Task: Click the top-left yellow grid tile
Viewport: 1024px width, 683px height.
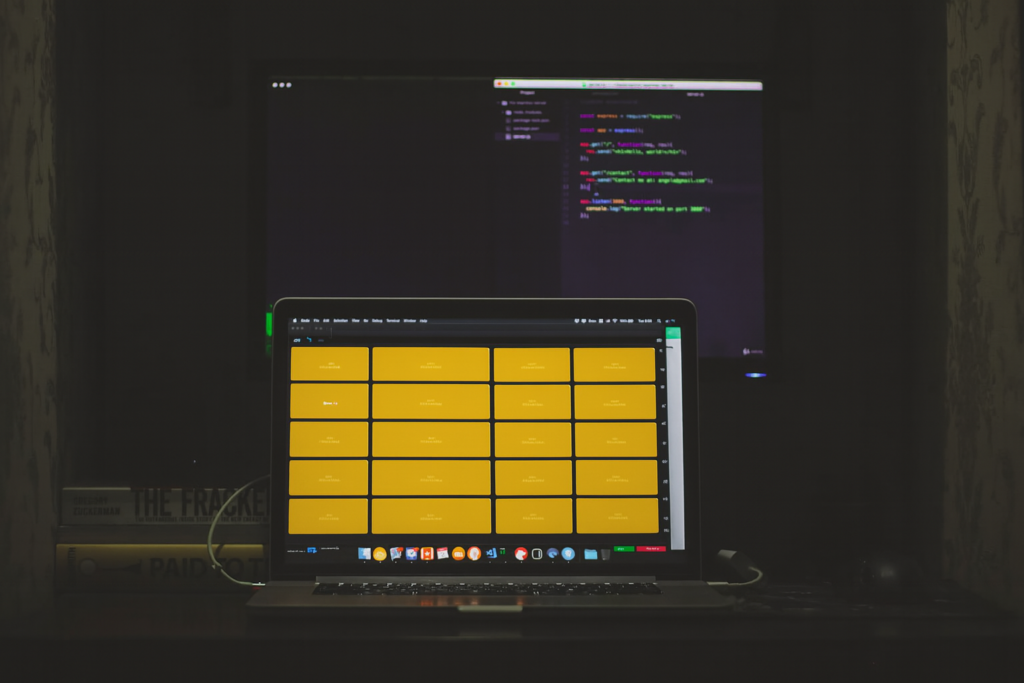Action: tap(330, 364)
